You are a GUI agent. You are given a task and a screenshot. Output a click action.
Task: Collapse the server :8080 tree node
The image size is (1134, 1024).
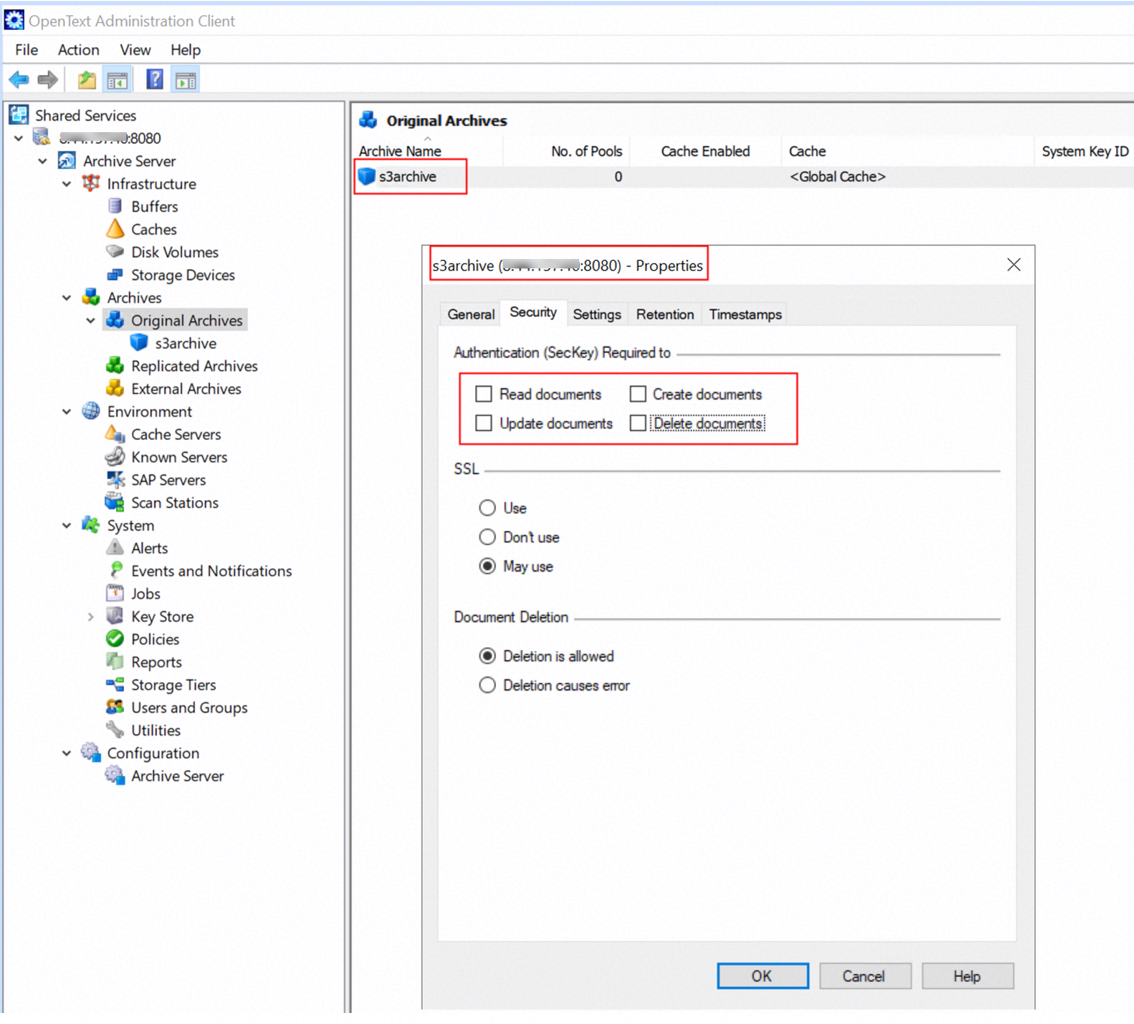19,138
